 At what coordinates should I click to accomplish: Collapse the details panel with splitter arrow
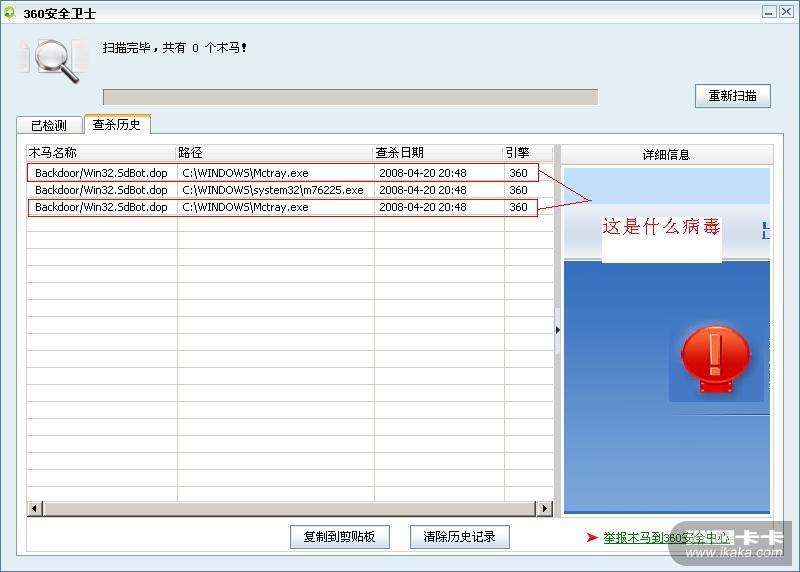point(558,330)
